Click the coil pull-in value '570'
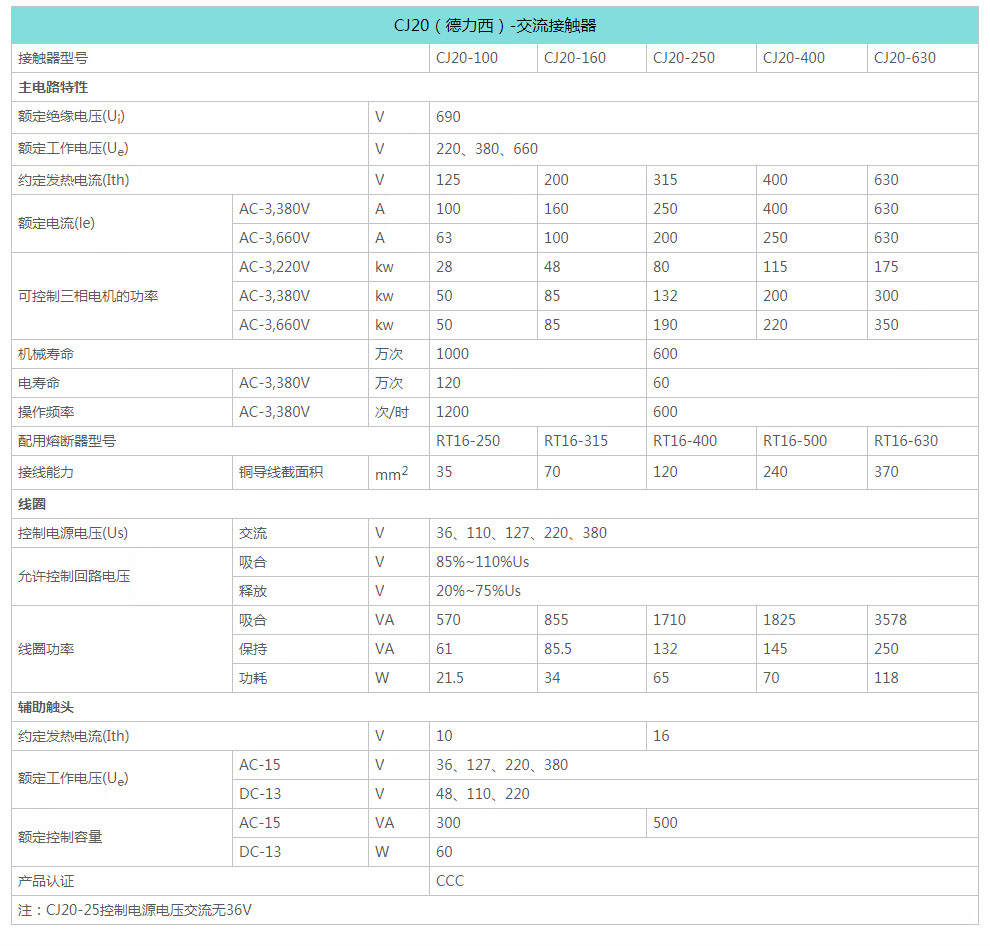The image size is (990, 946). (x=448, y=620)
